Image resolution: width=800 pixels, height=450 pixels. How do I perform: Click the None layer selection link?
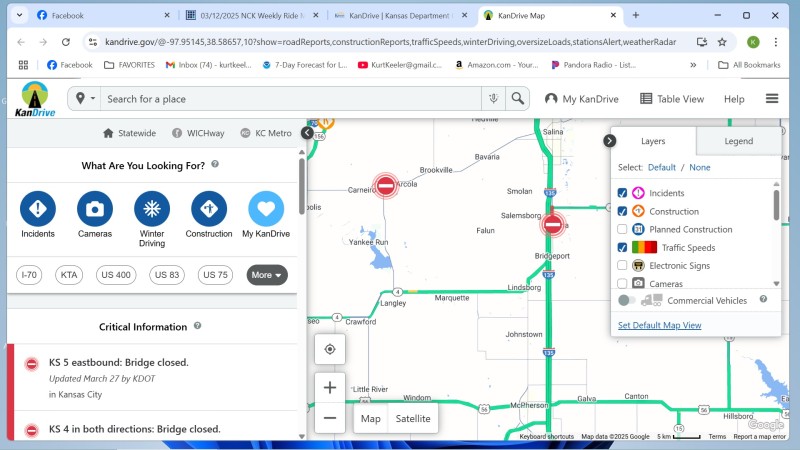[x=699, y=167]
